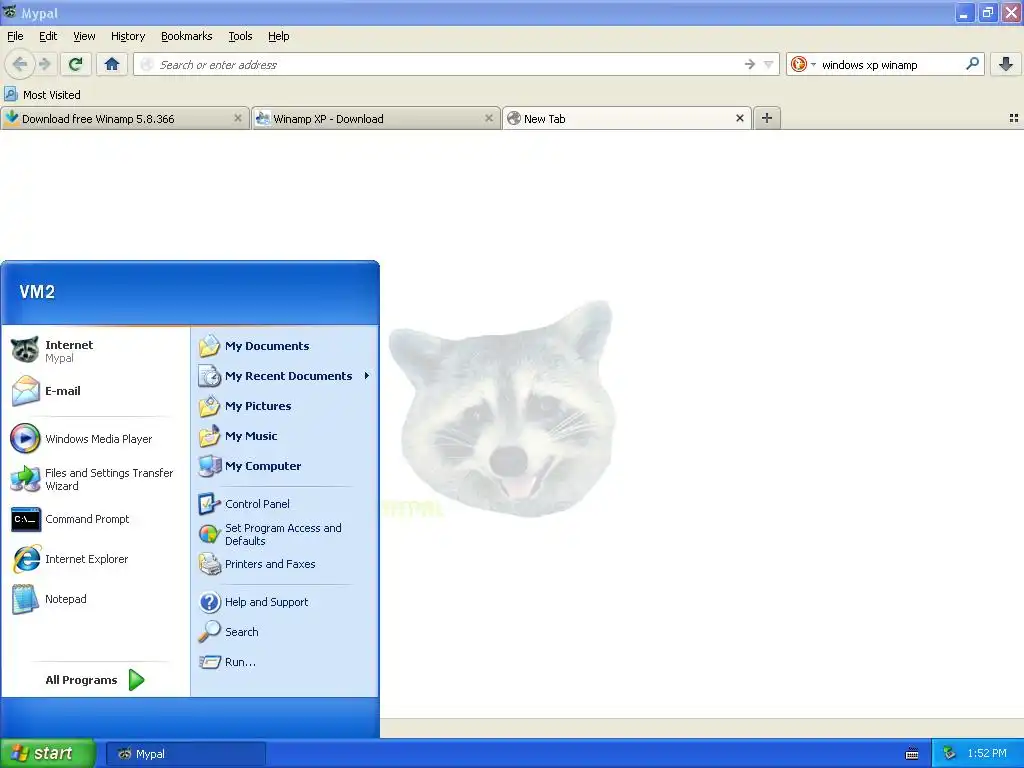Reload the current page
Image resolution: width=1024 pixels, height=768 pixels.
[76, 64]
